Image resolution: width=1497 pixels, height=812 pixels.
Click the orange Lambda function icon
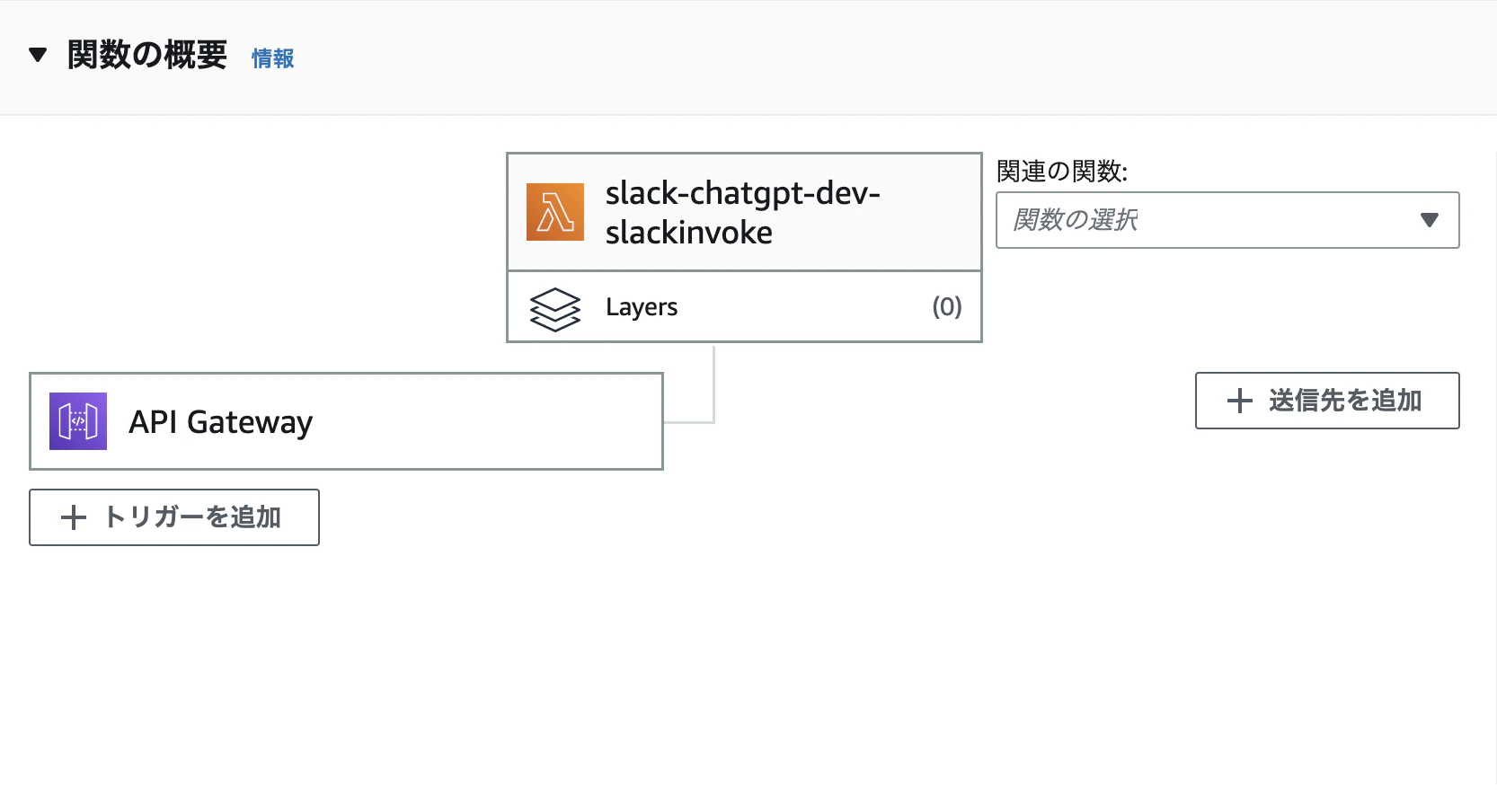pyautogui.click(x=555, y=212)
